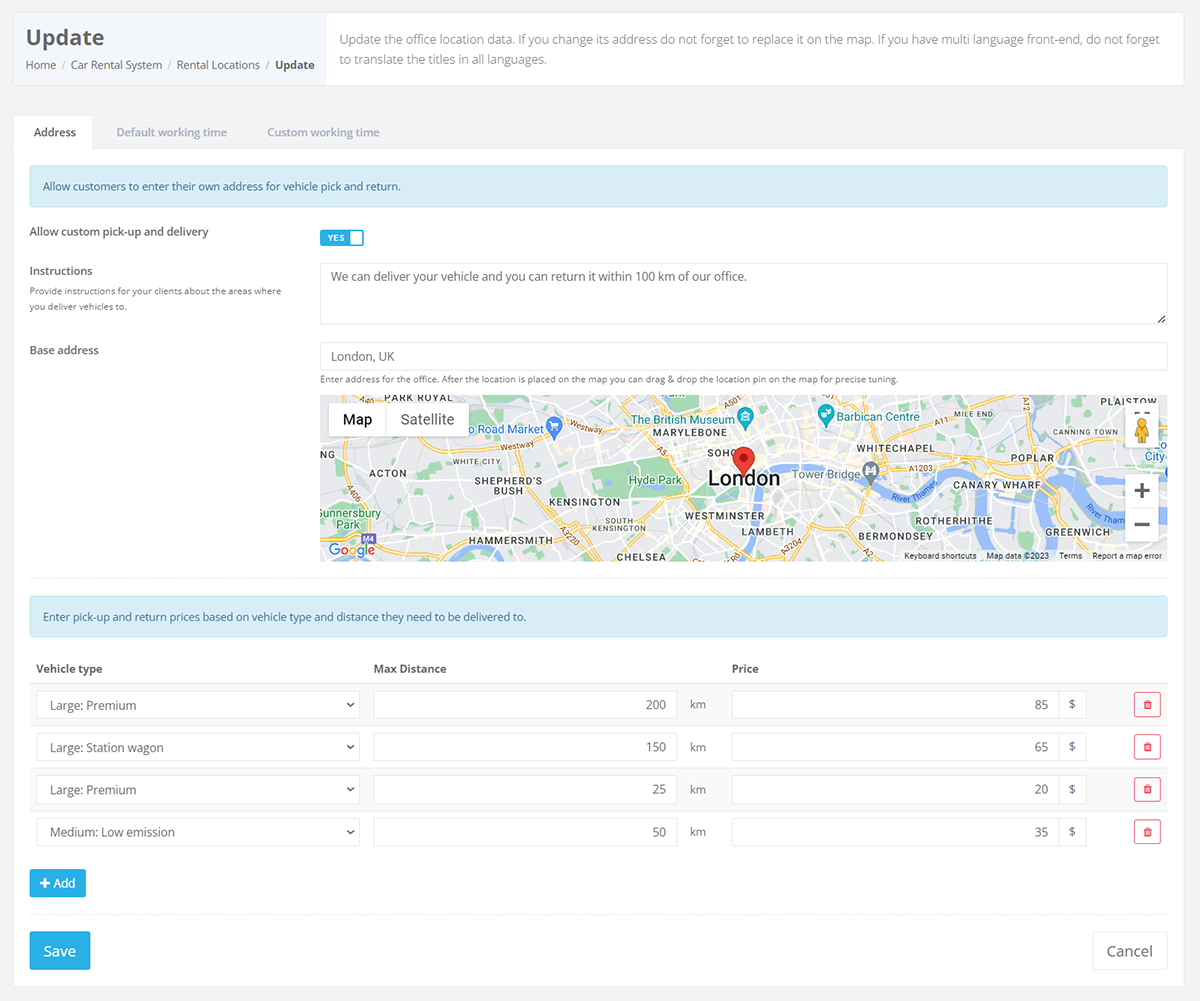Delete the 200 km Large: Premium row
The width and height of the screenshot is (1200, 1001).
(x=1147, y=705)
